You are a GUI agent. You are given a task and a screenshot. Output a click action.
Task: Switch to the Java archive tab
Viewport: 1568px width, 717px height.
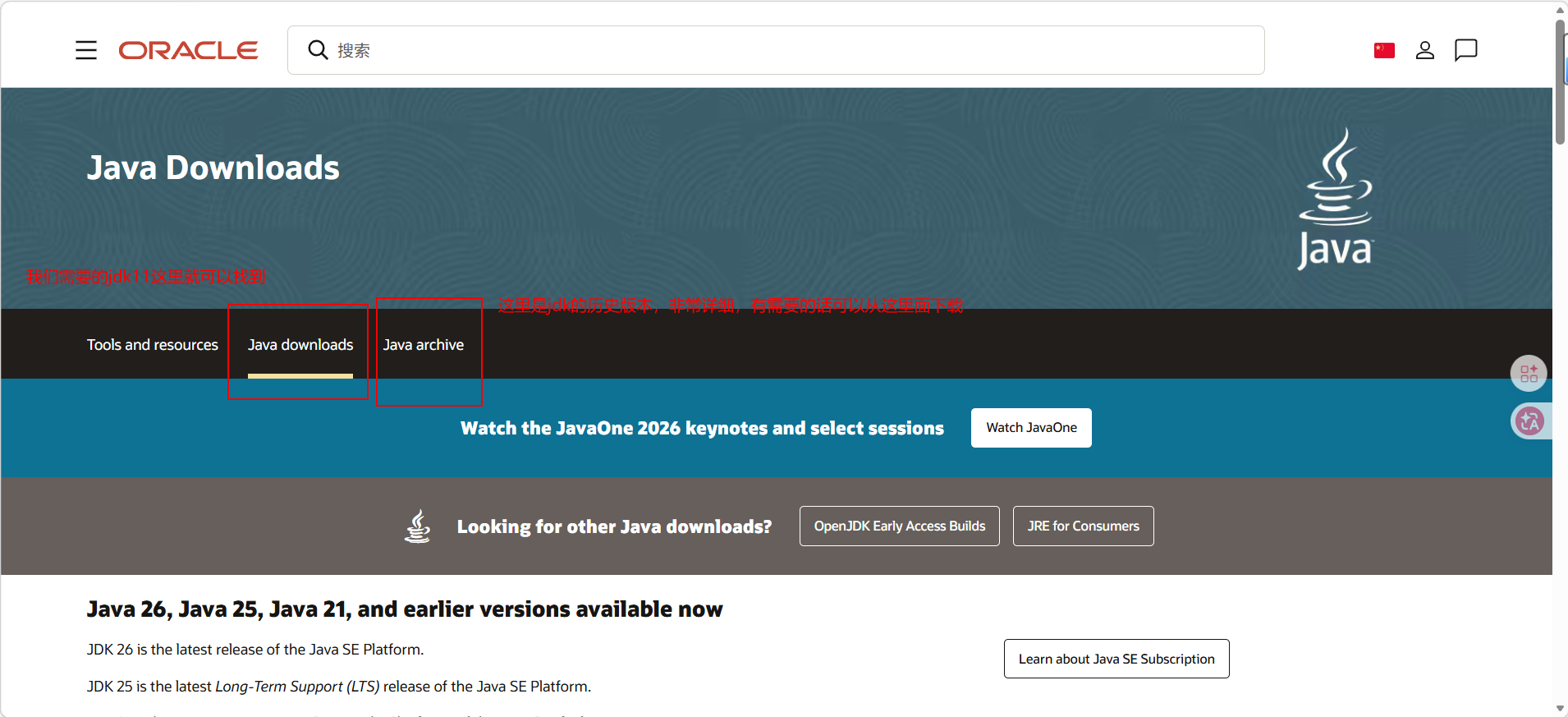pyautogui.click(x=424, y=345)
